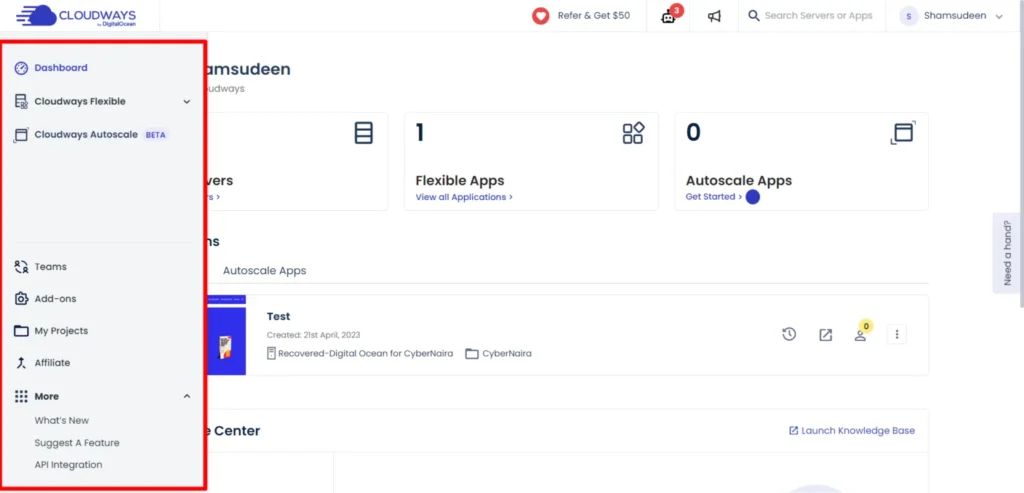Click the Affiliate icon
The height and width of the screenshot is (493, 1024).
pyautogui.click(x=22, y=363)
